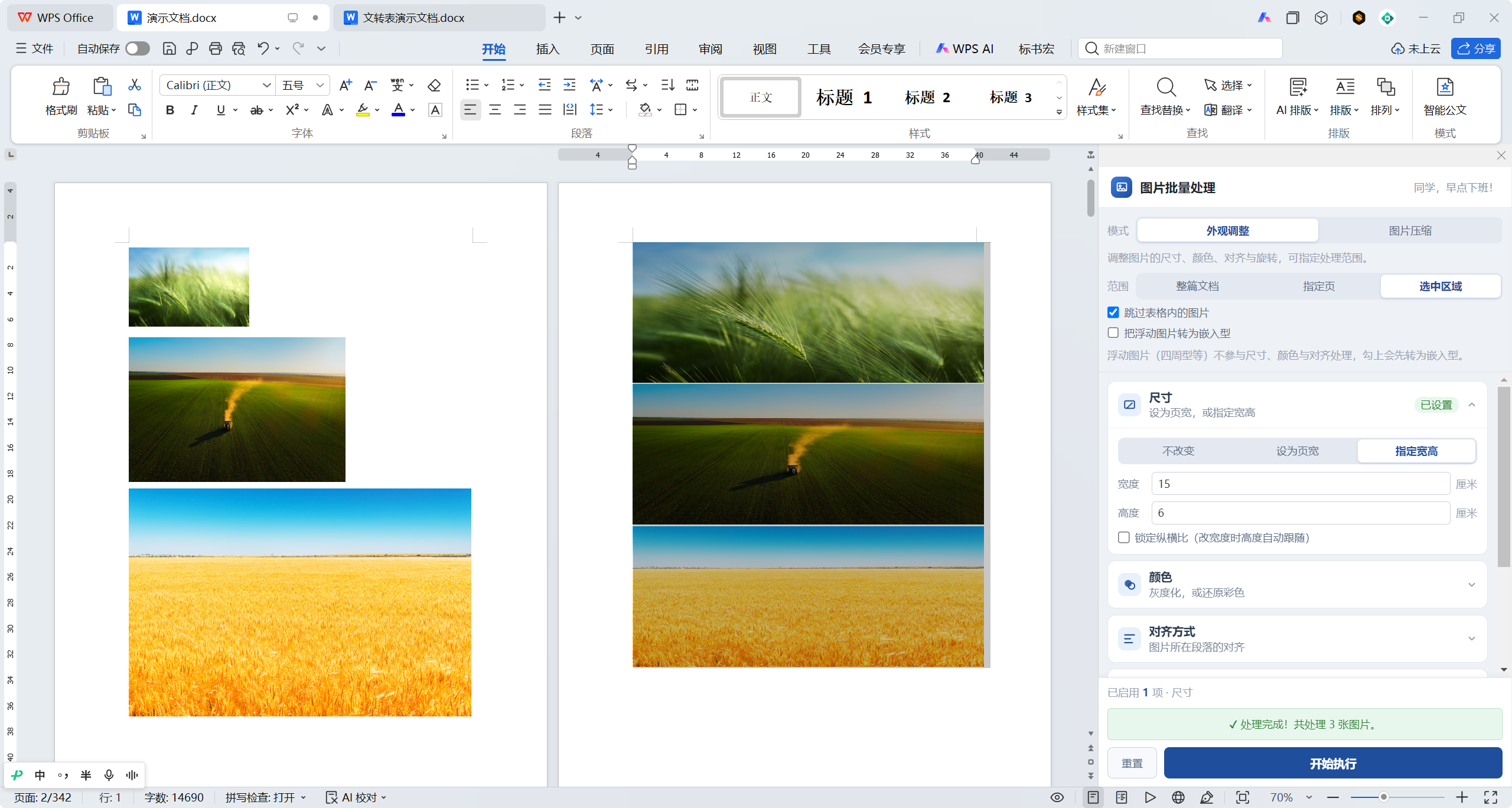Image resolution: width=1512 pixels, height=808 pixels.
Task: Uncheck skip images in tables (跳过表格内的图片)
Action: tap(1113, 312)
